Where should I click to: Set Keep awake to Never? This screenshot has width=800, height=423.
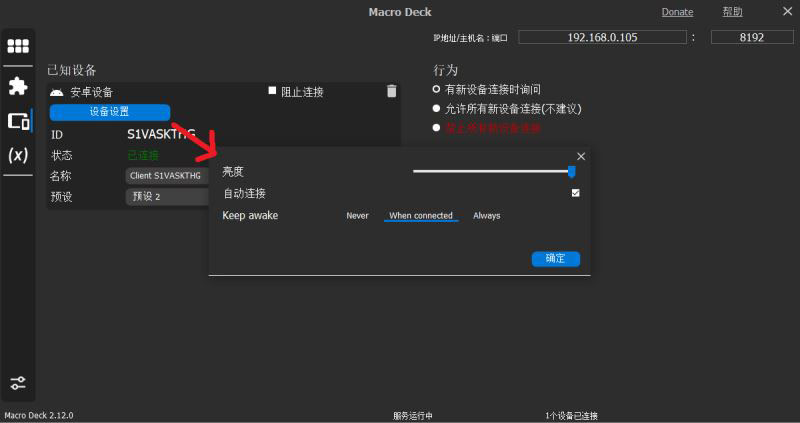click(x=357, y=216)
